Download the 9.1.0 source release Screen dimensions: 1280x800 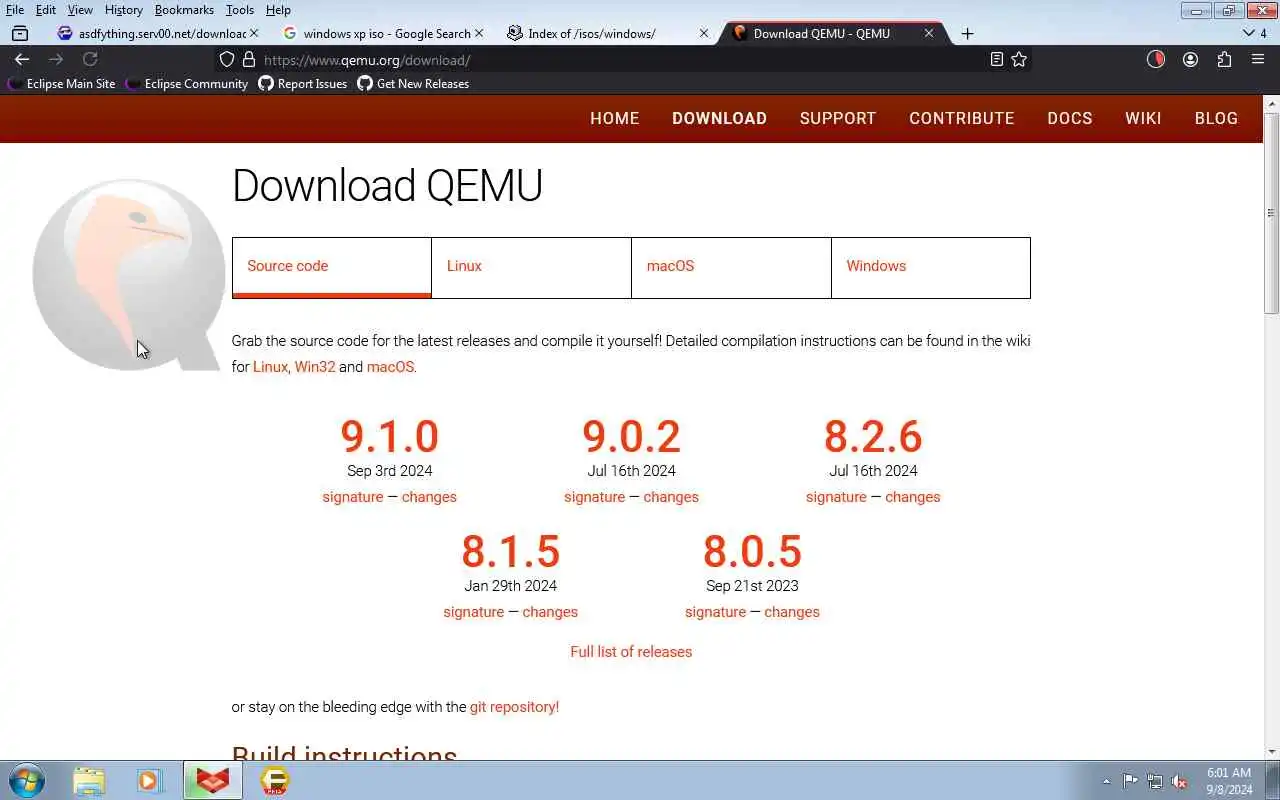pyautogui.click(x=389, y=436)
